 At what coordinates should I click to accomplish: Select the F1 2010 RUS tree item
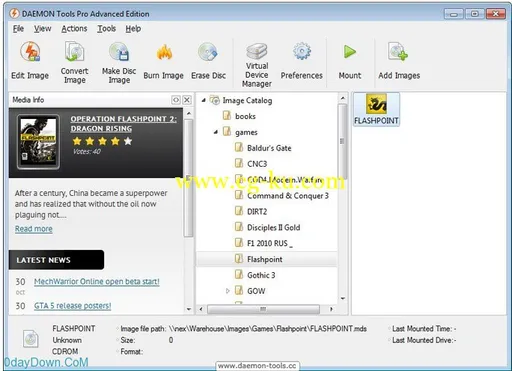click(x=269, y=243)
